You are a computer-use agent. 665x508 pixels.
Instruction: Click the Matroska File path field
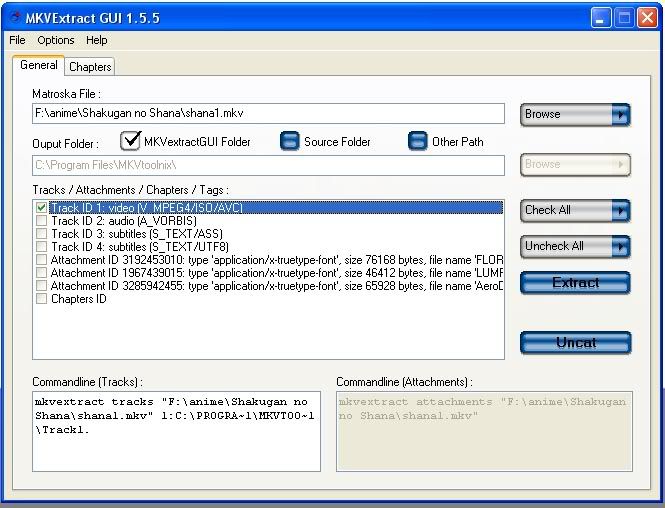(268, 114)
